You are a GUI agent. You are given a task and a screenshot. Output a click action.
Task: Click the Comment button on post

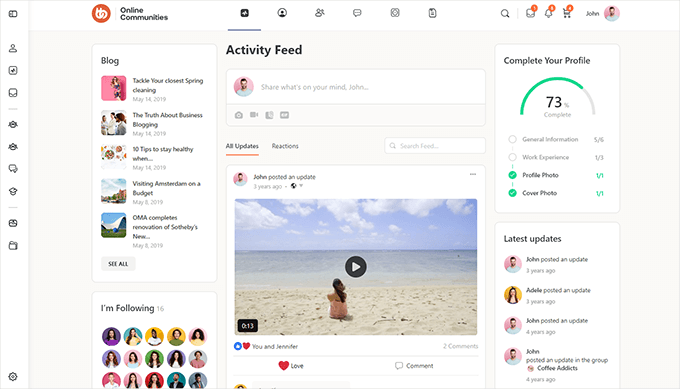[414, 366]
